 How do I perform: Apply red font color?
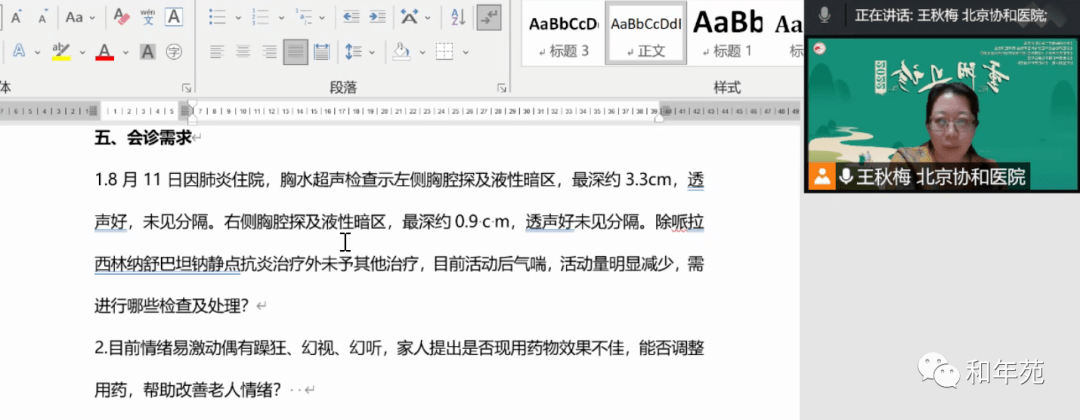105,51
